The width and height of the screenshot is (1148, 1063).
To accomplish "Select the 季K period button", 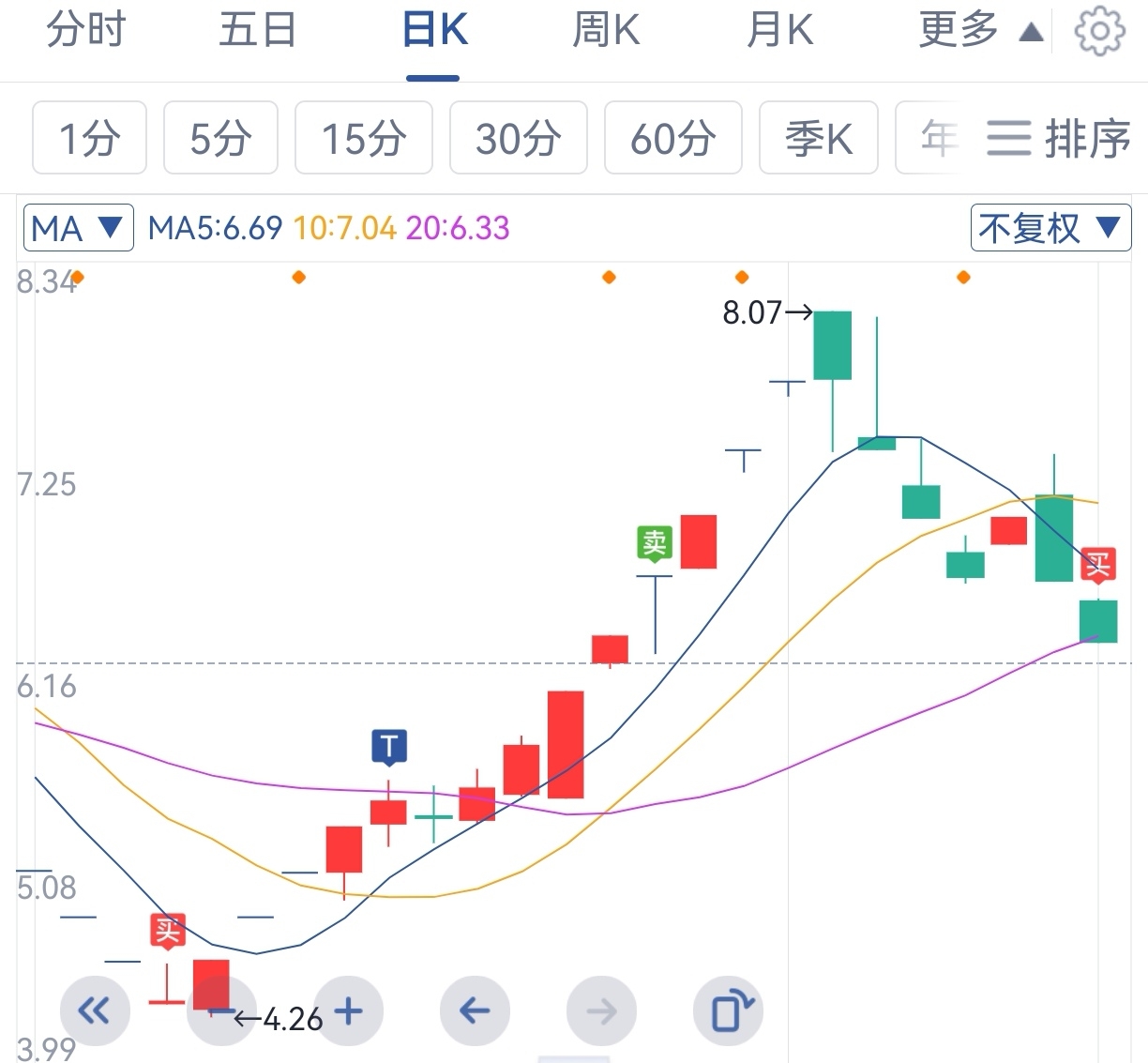I will [818, 139].
